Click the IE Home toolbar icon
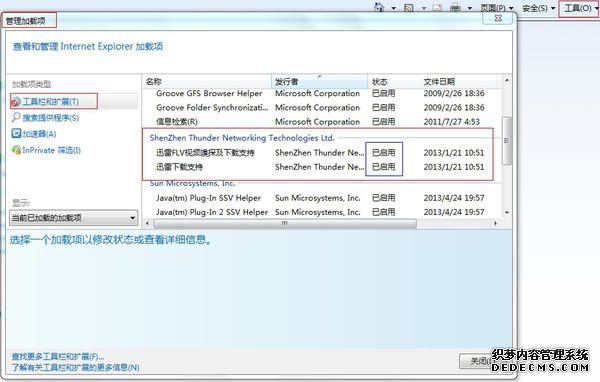600x382 pixels. click(379, 7)
